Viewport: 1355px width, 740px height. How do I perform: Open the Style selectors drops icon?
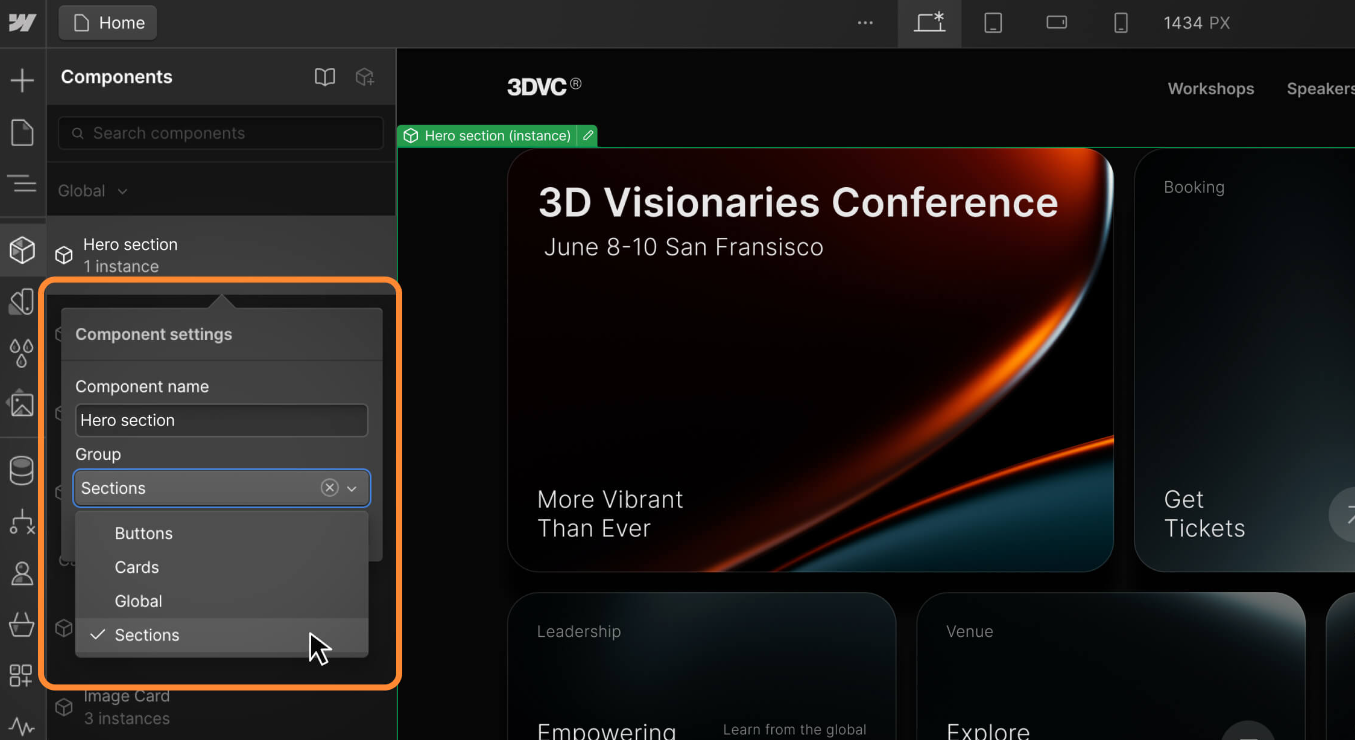click(22, 352)
